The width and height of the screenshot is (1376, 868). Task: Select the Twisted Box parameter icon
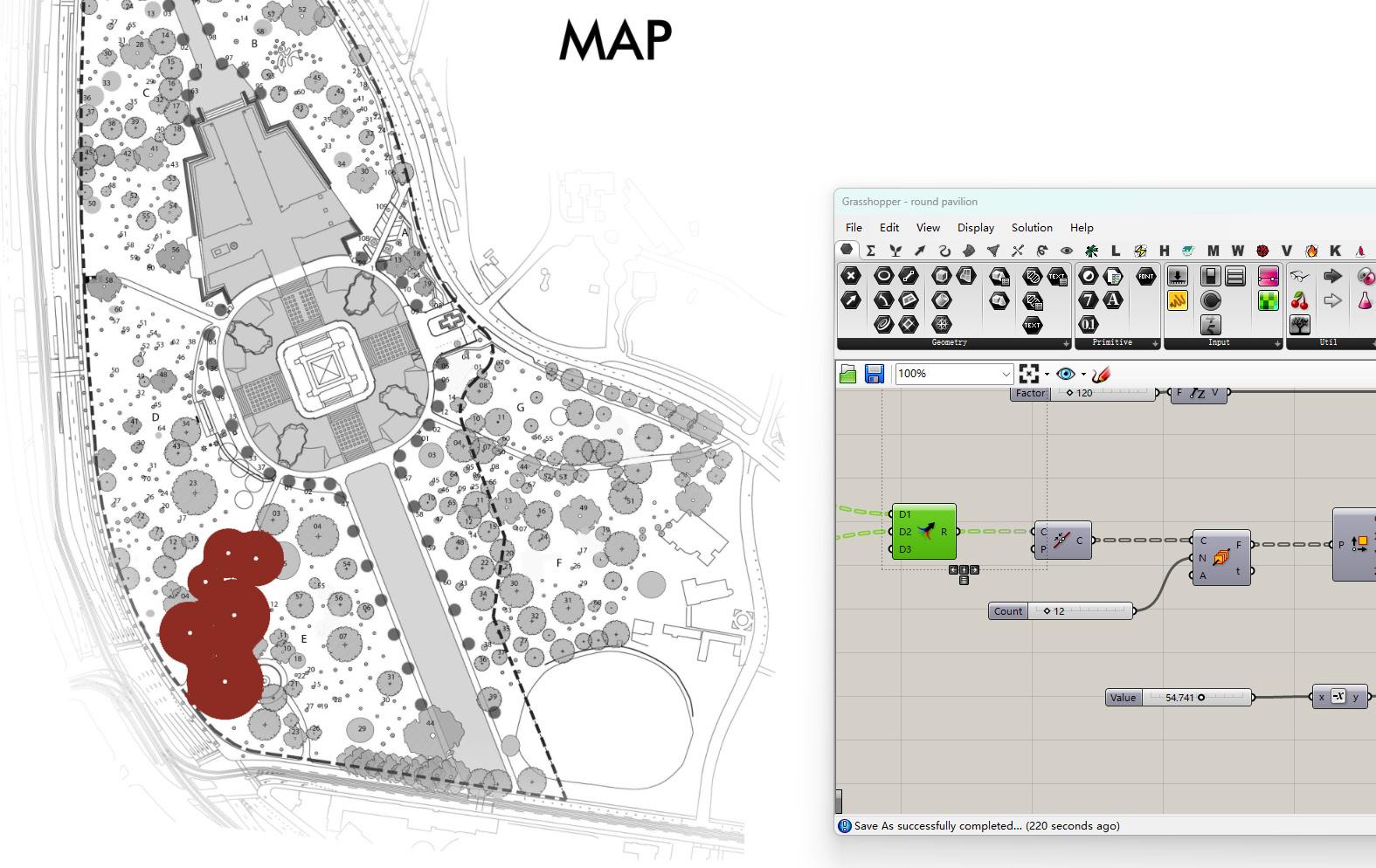click(966, 276)
